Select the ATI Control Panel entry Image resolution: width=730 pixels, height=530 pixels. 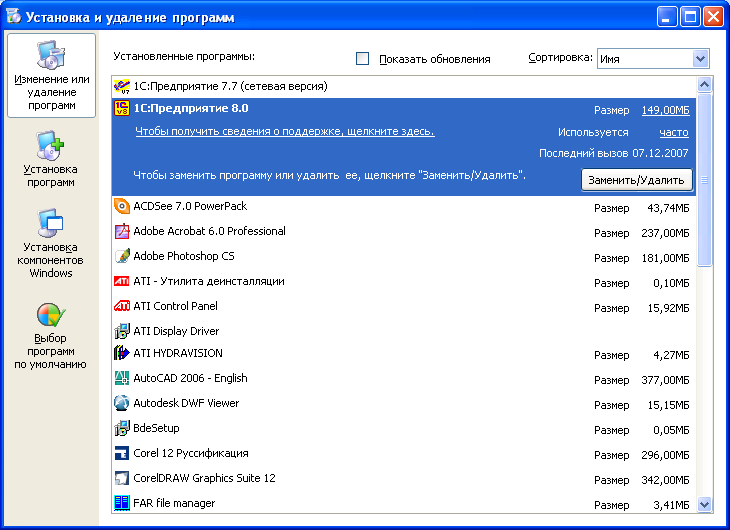pyautogui.click(x=404, y=307)
